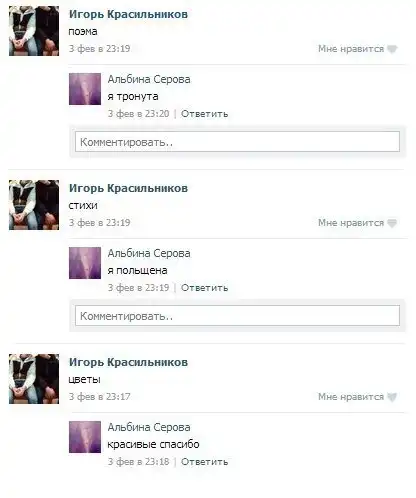Open Альбина Серова name above 'я тронута'

pyautogui.click(x=149, y=79)
